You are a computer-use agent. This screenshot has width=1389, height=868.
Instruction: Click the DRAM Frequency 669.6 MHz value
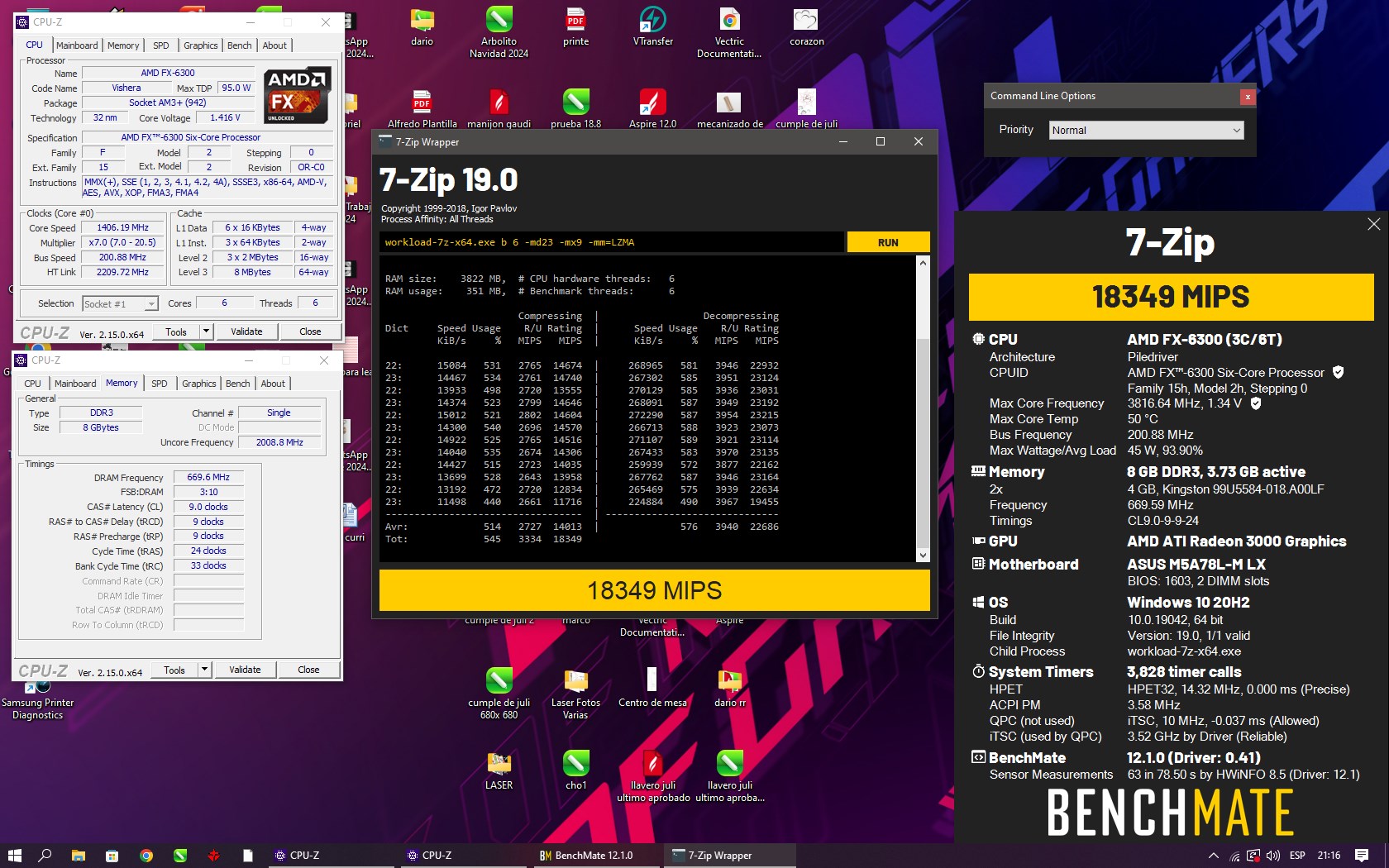coord(208,477)
